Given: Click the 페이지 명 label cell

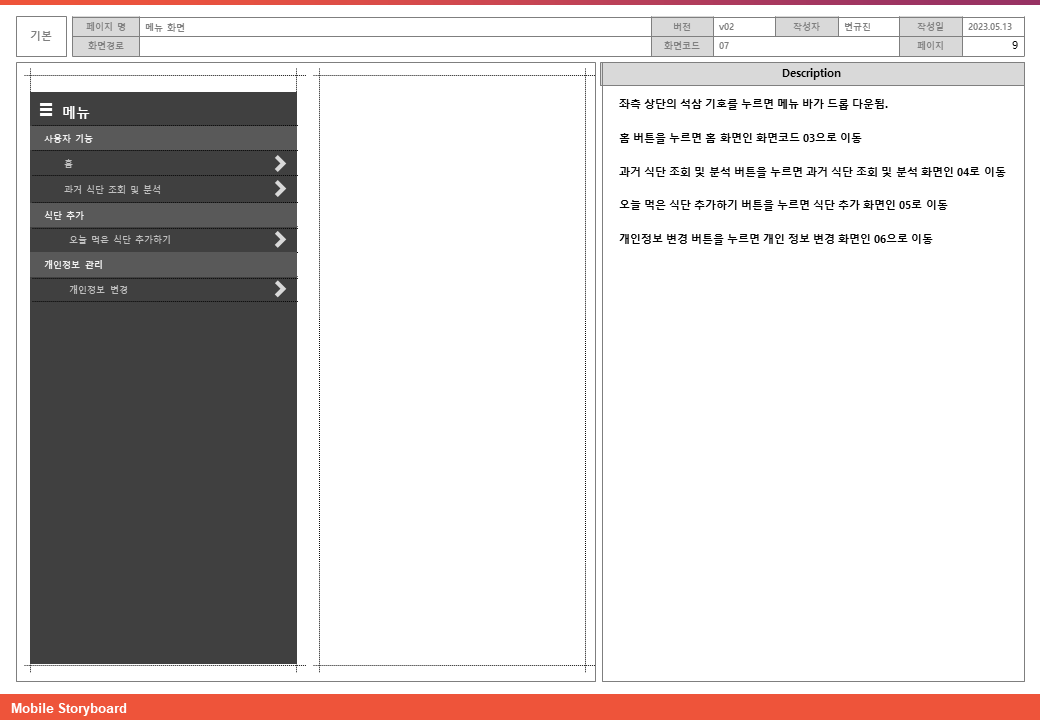Looking at the screenshot, I should (106, 27).
